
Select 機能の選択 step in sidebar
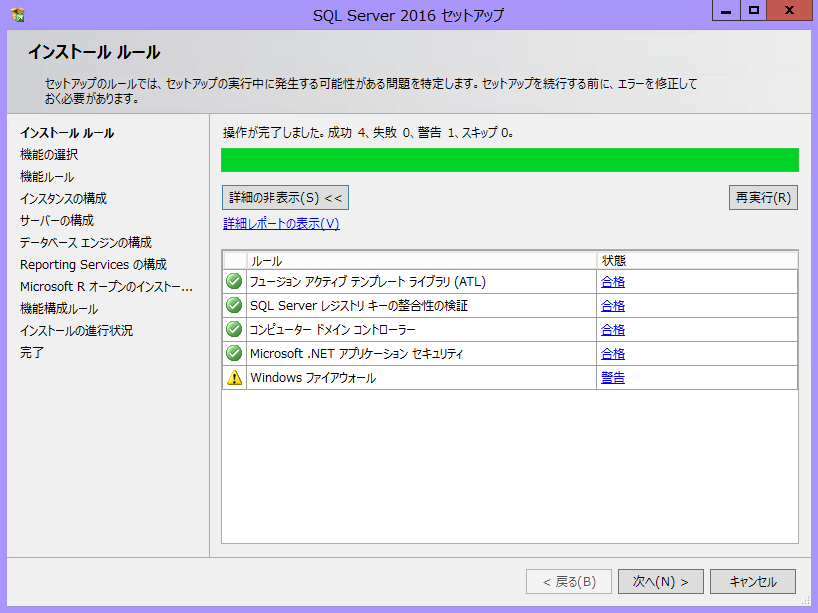49,155
